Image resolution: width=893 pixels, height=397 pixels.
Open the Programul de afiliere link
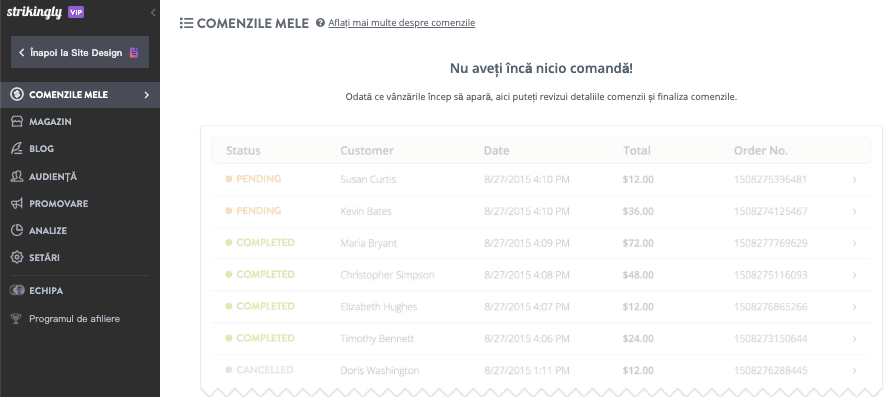(x=75, y=319)
